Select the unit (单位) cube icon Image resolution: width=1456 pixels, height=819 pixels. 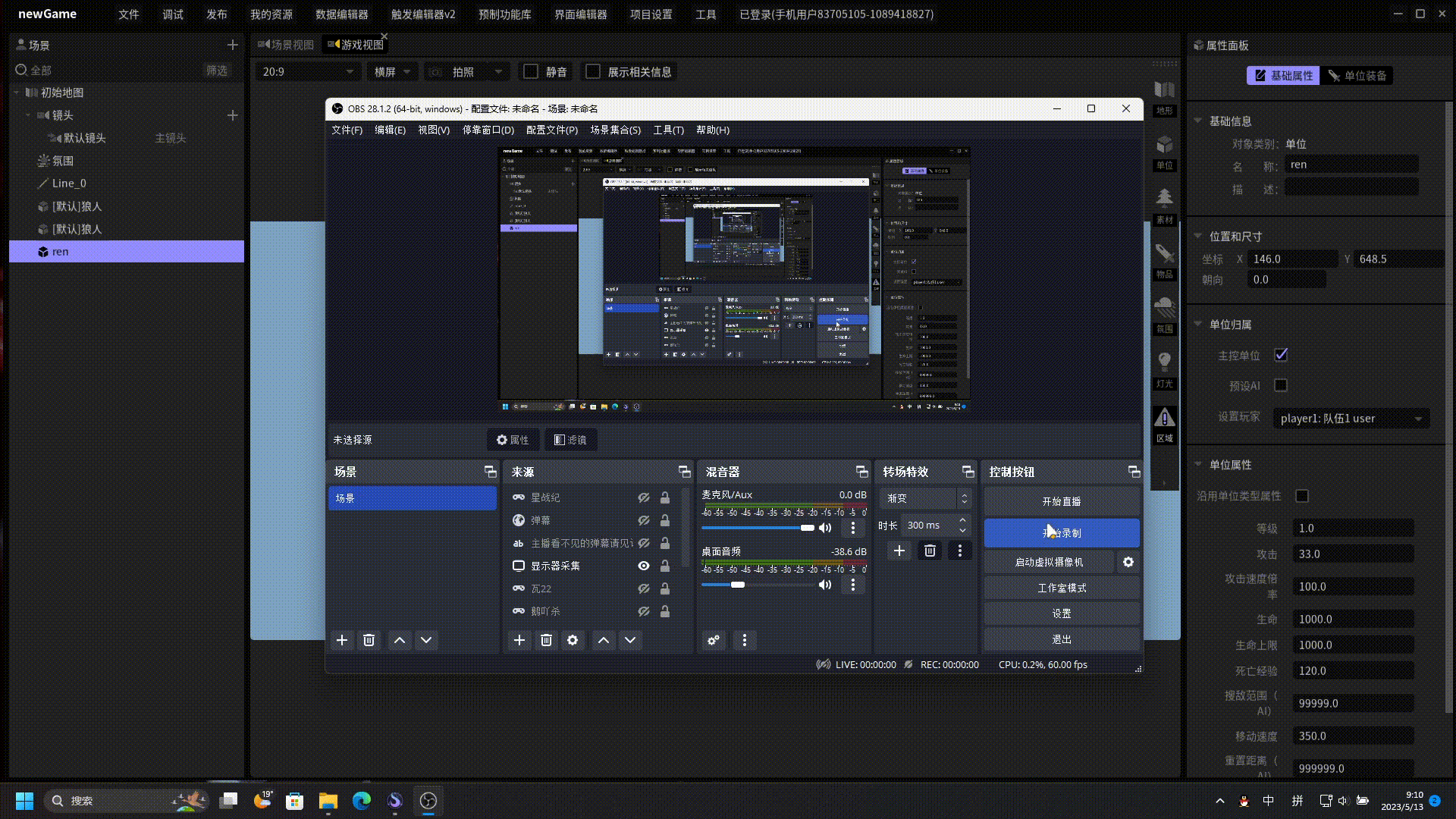click(1164, 145)
